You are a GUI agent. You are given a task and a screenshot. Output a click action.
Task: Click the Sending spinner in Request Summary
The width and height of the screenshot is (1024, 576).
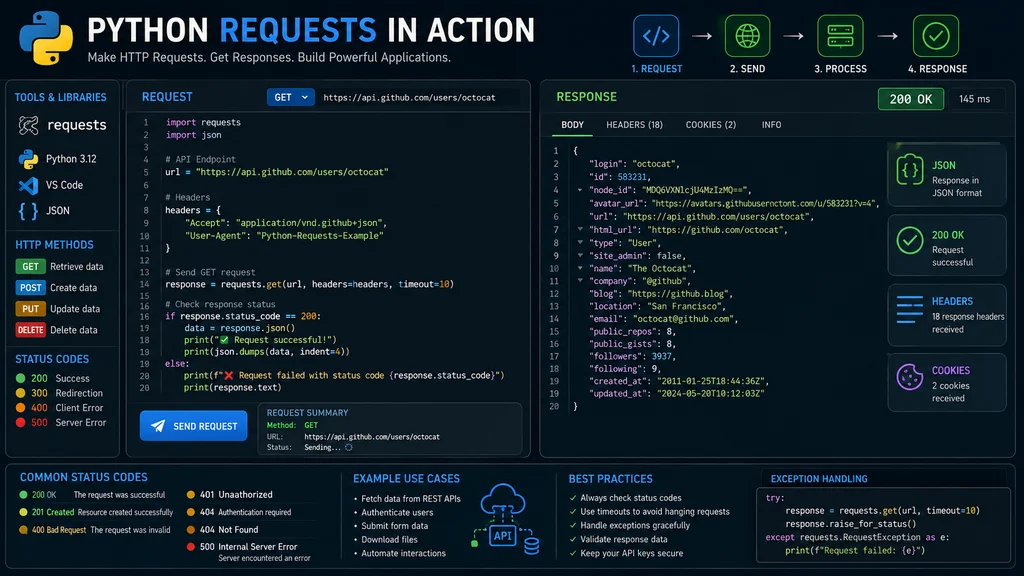(x=349, y=447)
